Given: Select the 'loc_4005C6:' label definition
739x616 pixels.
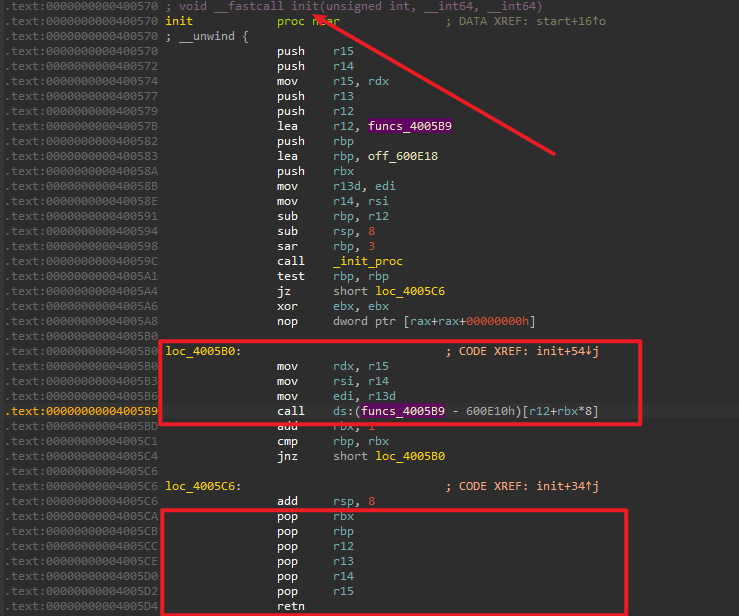Looking at the screenshot, I should (x=203, y=486).
